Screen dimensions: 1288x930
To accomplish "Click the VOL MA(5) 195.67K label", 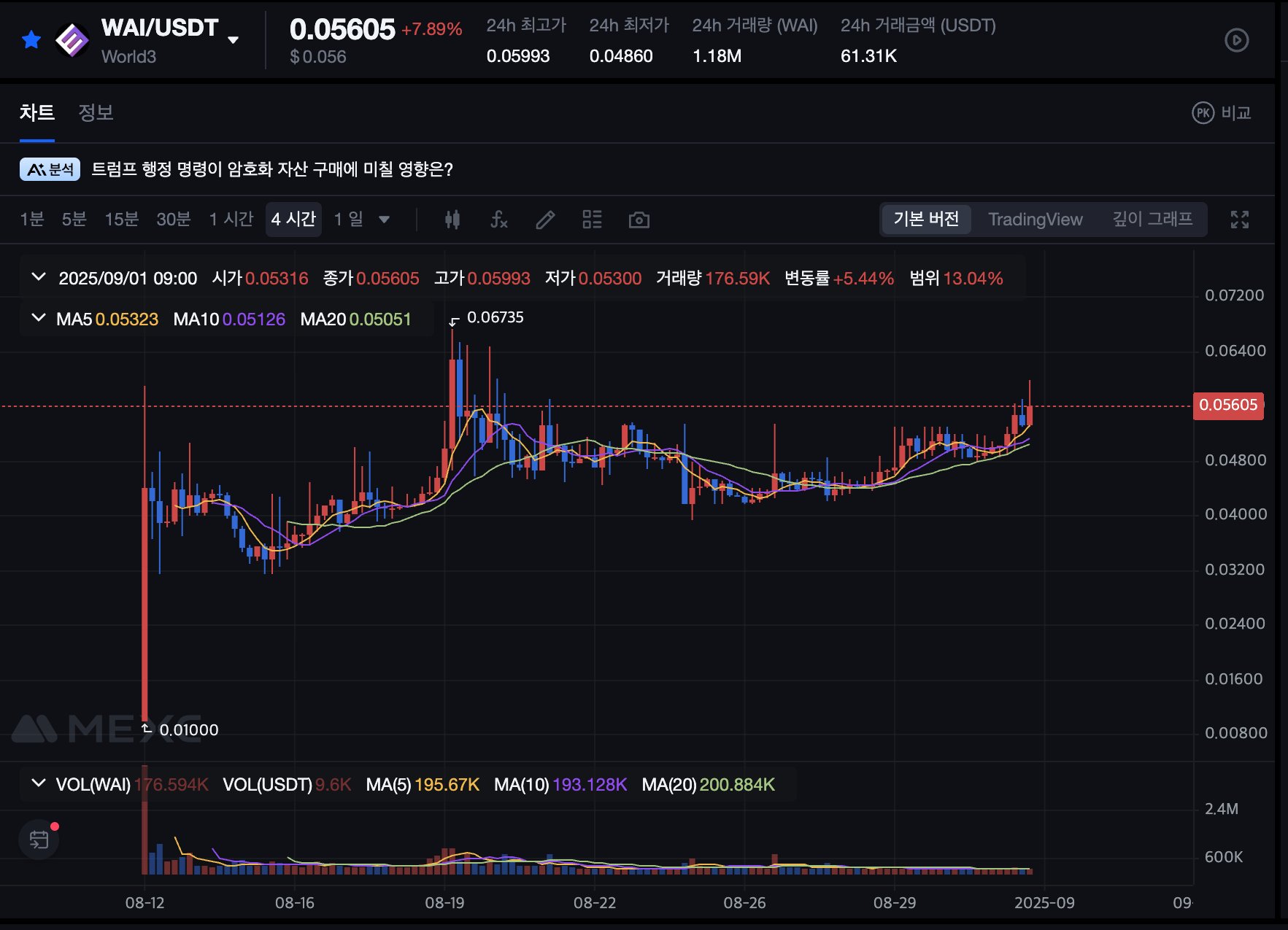I will point(423,785).
